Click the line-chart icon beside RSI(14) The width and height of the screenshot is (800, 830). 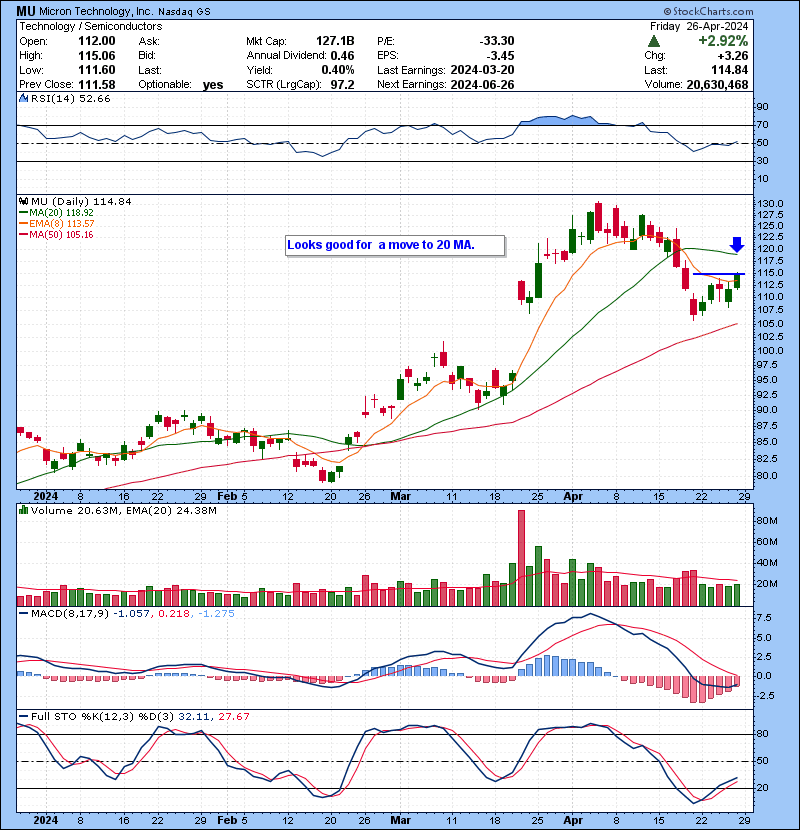[x=23, y=98]
